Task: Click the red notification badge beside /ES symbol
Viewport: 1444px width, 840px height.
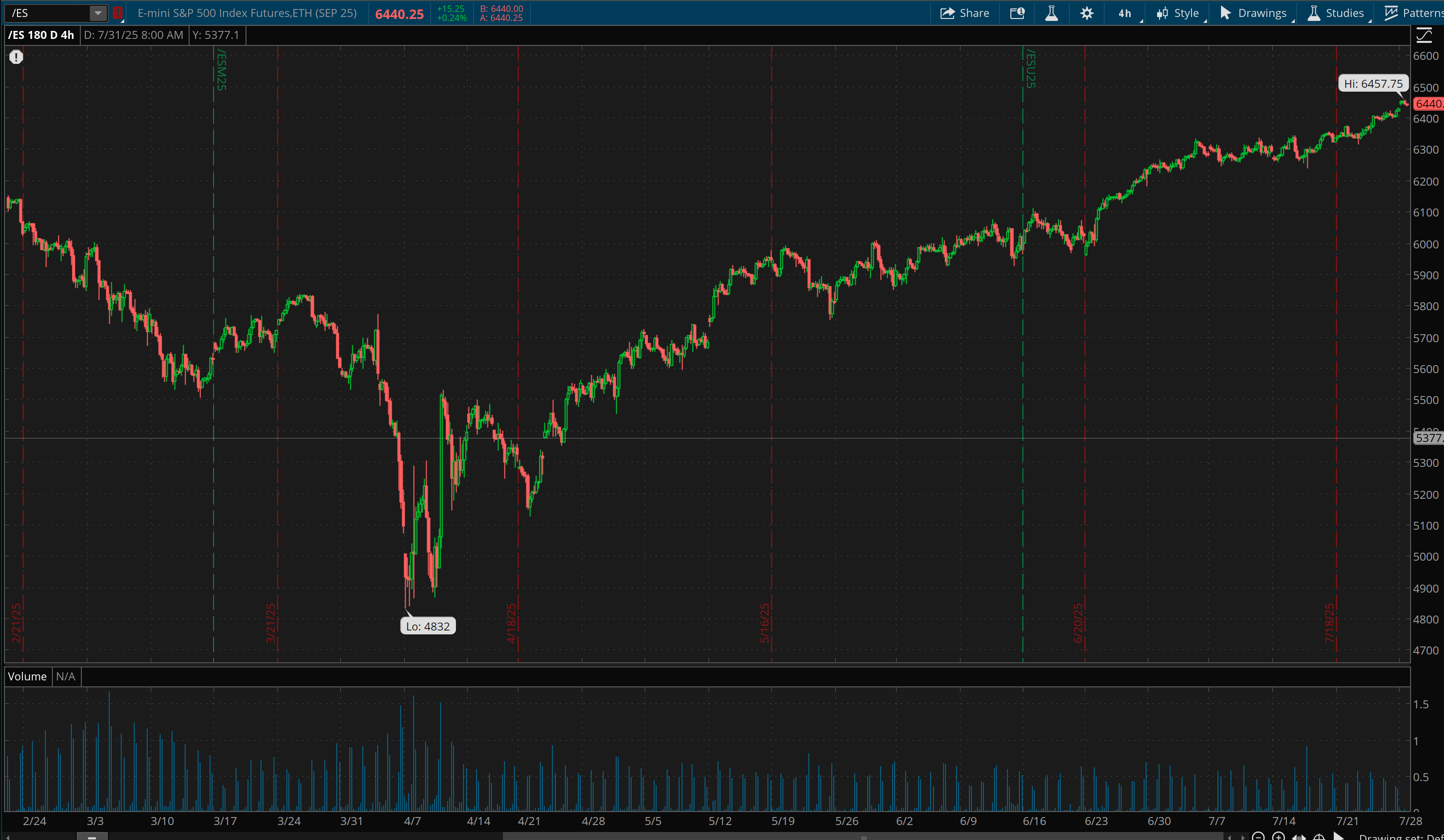Action: pyautogui.click(x=117, y=12)
